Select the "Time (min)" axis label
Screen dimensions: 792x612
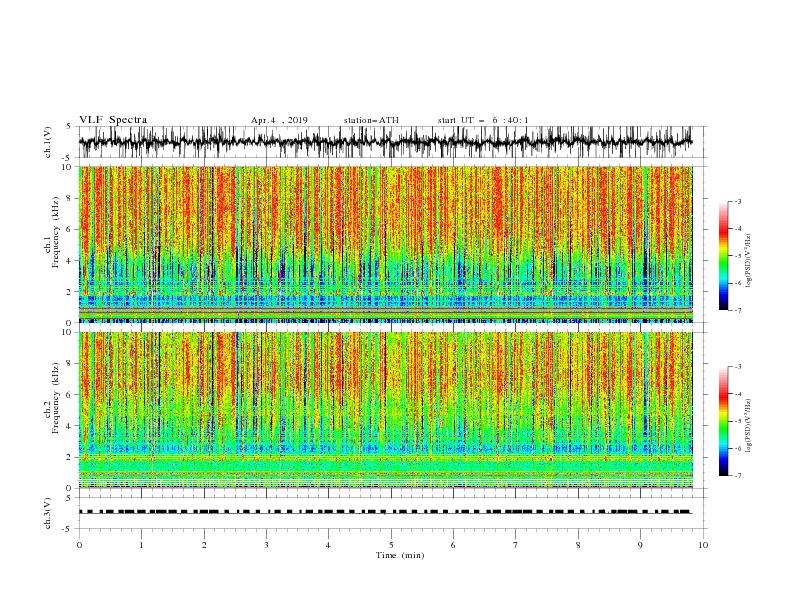400,555
